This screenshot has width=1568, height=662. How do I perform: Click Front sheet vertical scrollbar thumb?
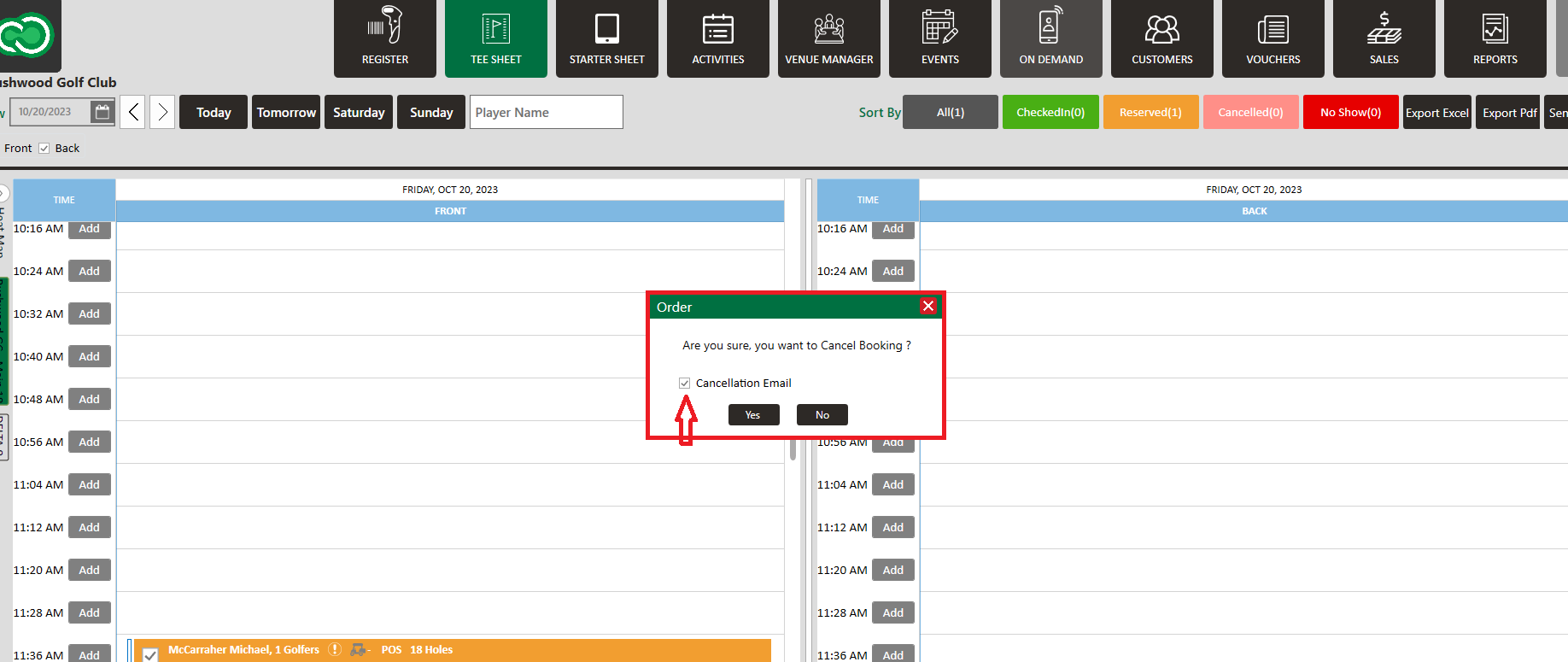pyautogui.click(x=793, y=449)
